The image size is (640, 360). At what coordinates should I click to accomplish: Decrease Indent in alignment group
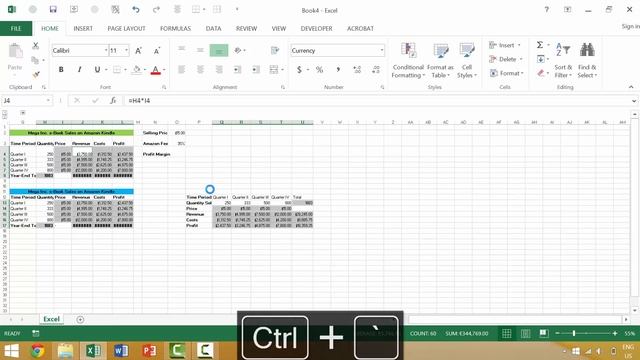[237, 70]
